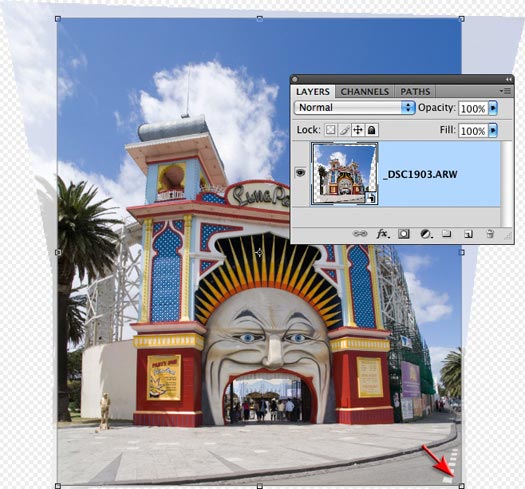Create new adjustment layer icon
Screen dimensions: 525x489
(x=426, y=234)
